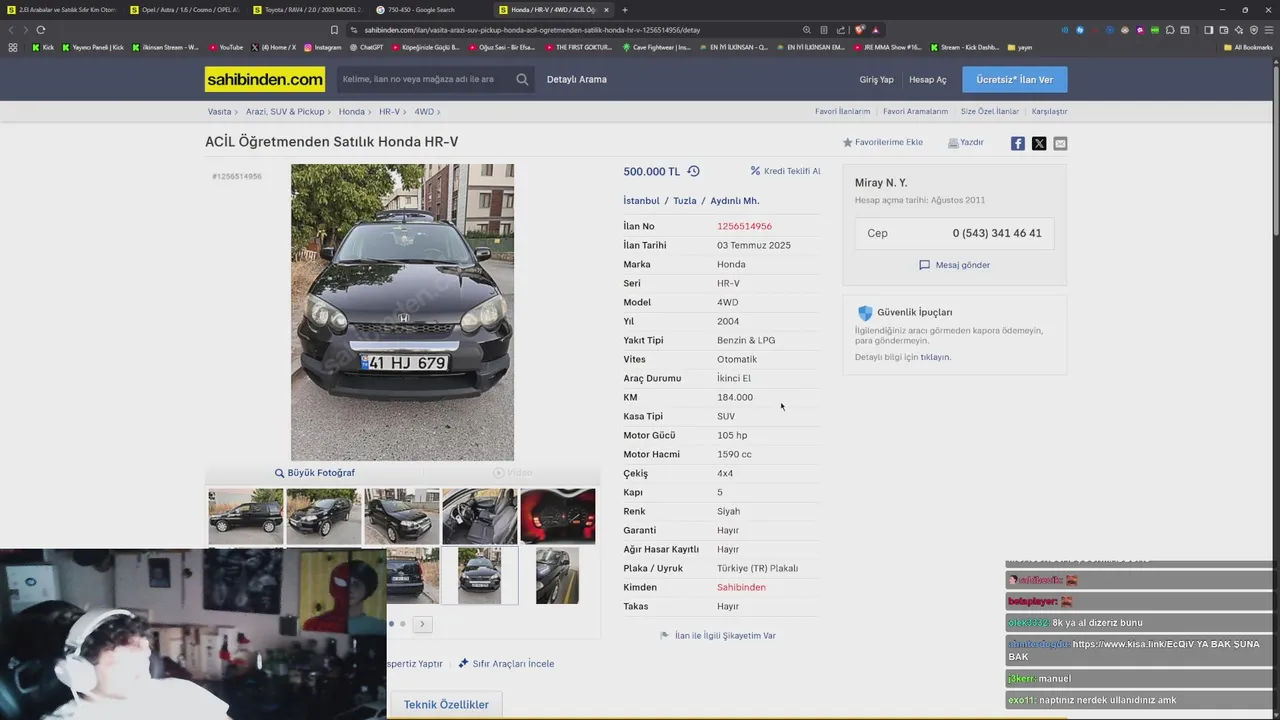Image resolution: width=1280 pixels, height=720 pixels.
Task: Go to next thumbnail page arrow
Action: pos(422,624)
